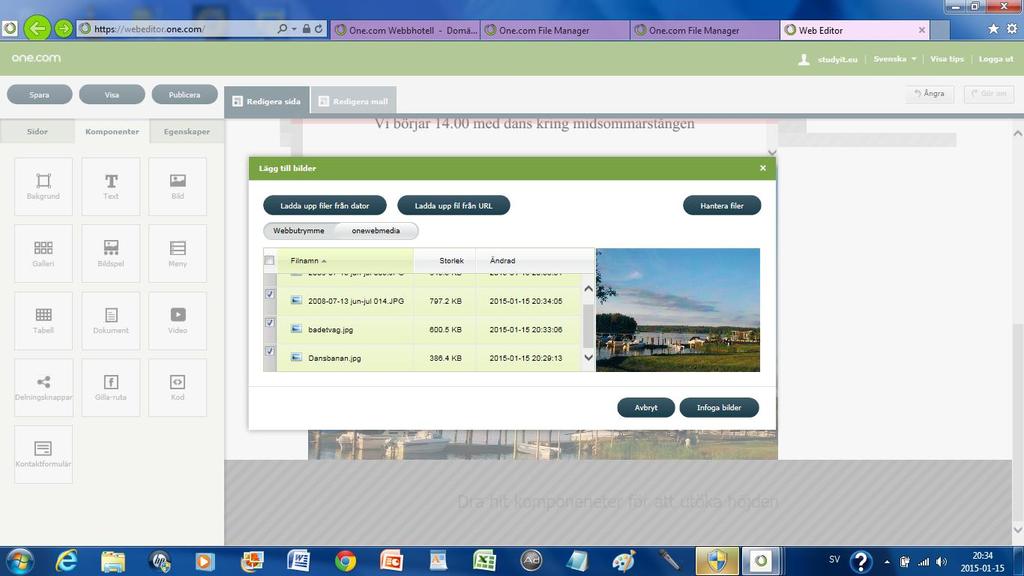This screenshot has height=576, width=1024.
Task: Open the Egenskaper tab
Action: 187,131
